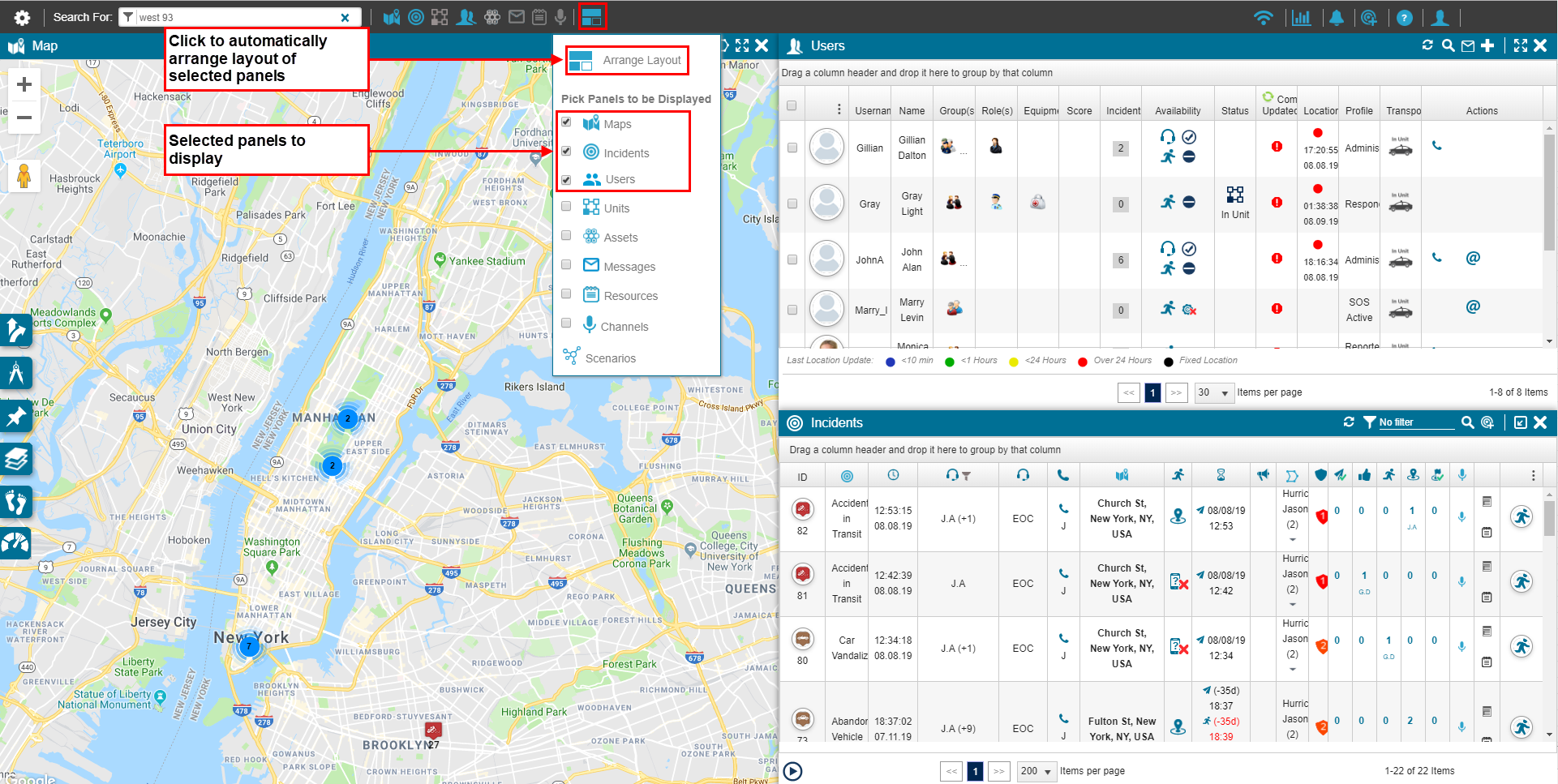The height and width of the screenshot is (784, 1558).
Task: Enable the Units panel checkbox
Action: pyautogui.click(x=566, y=207)
